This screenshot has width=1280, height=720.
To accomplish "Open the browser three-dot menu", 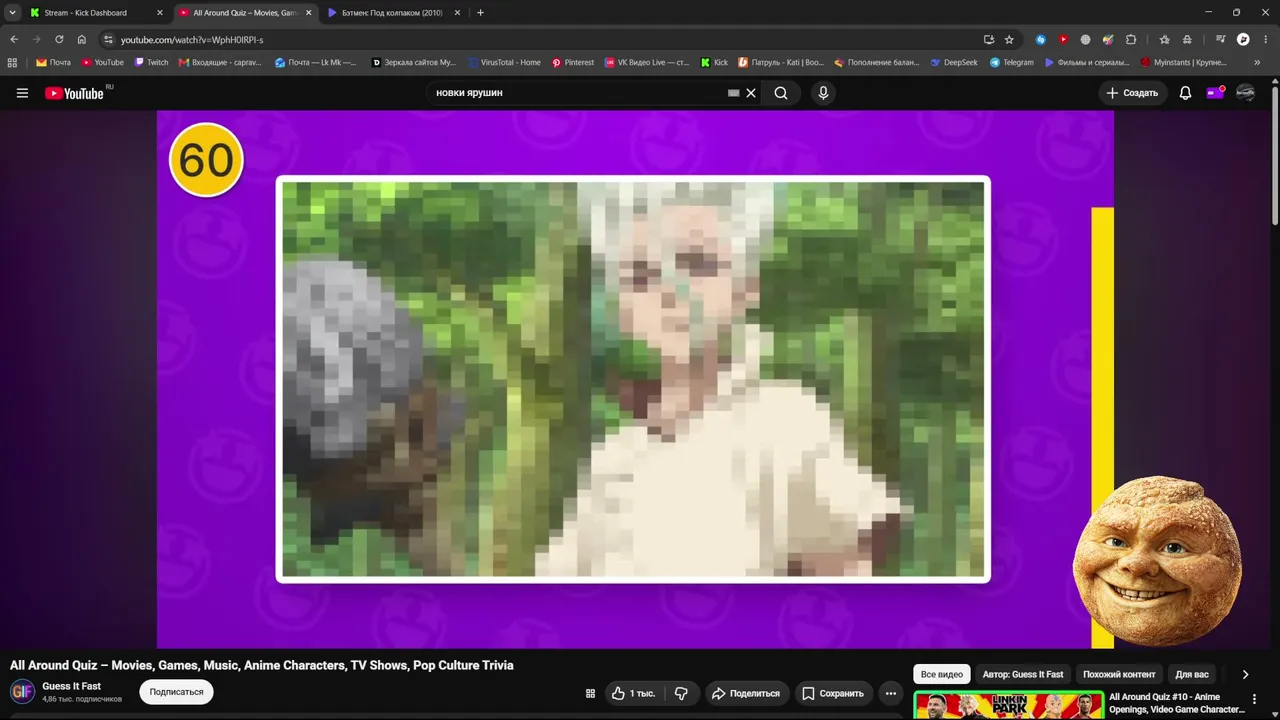I will (x=1265, y=39).
